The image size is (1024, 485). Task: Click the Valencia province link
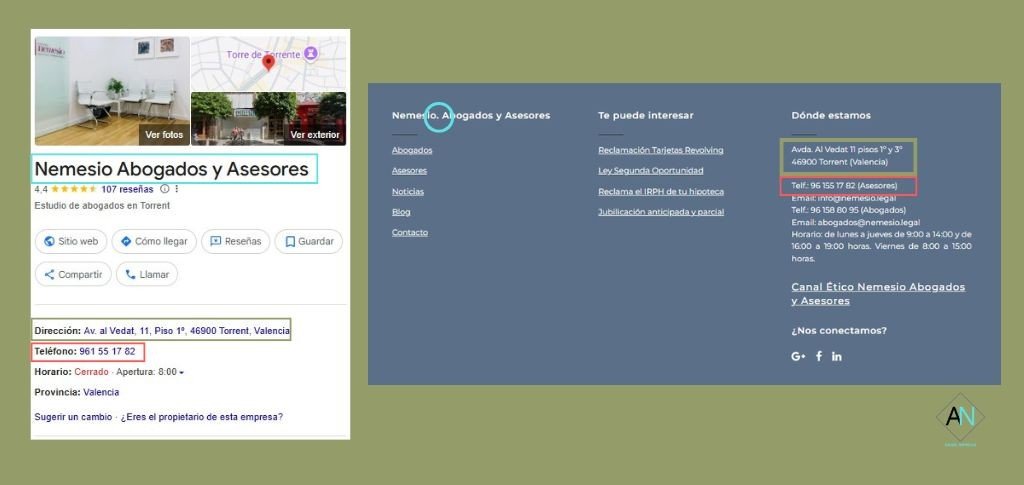101,392
